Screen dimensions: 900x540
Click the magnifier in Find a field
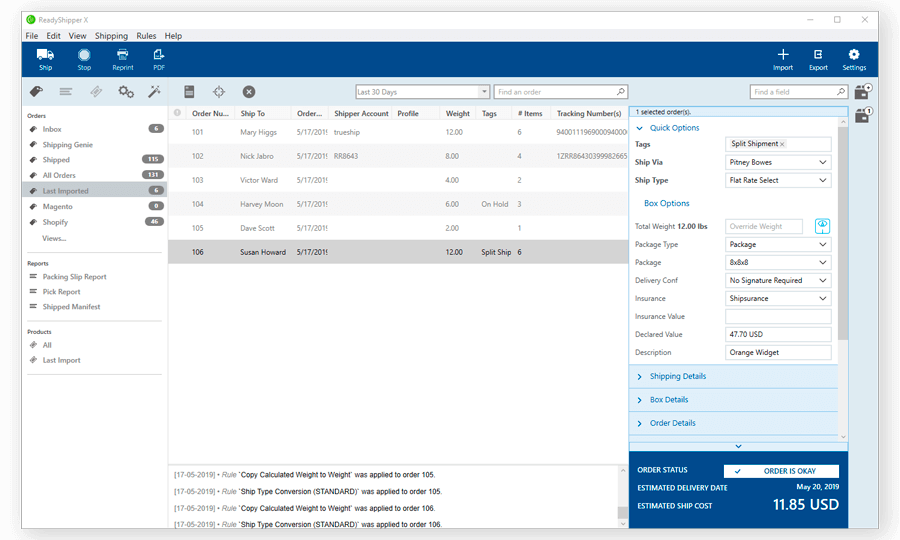(x=840, y=92)
